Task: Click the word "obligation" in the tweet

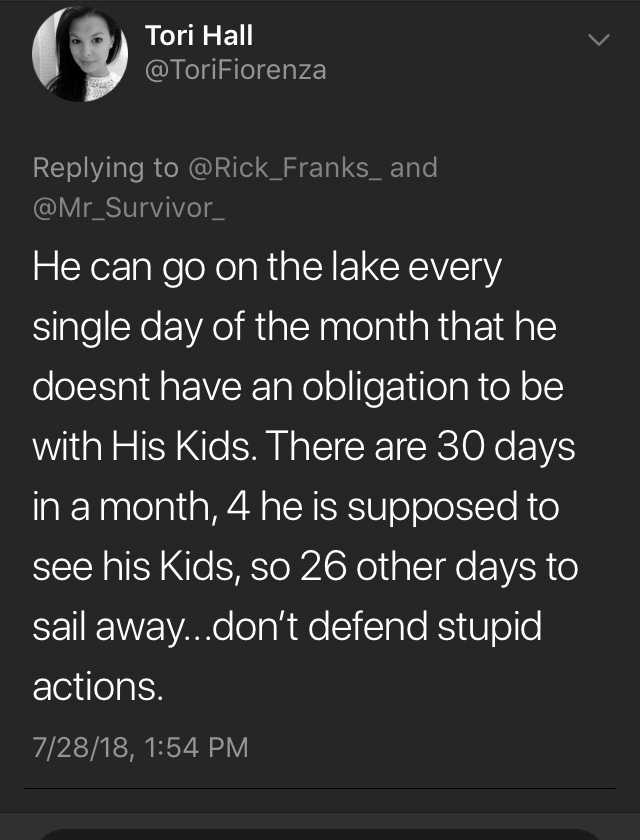Action: click(x=385, y=387)
